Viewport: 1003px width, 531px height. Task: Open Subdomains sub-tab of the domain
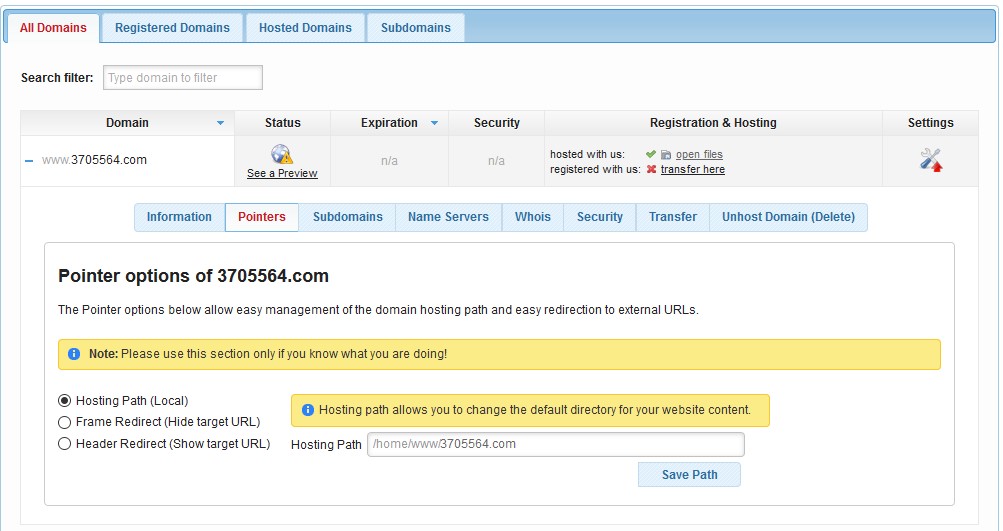click(x=347, y=217)
